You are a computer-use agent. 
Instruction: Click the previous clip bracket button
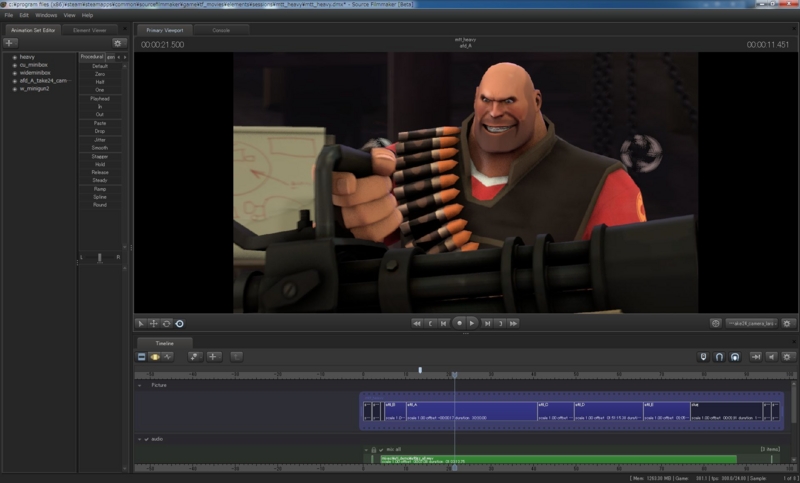tap(430, 323)
